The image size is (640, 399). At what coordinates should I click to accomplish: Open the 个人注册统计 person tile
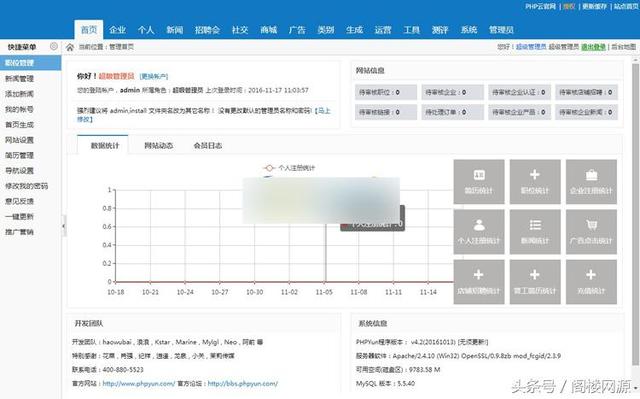[x=479, y=232]
